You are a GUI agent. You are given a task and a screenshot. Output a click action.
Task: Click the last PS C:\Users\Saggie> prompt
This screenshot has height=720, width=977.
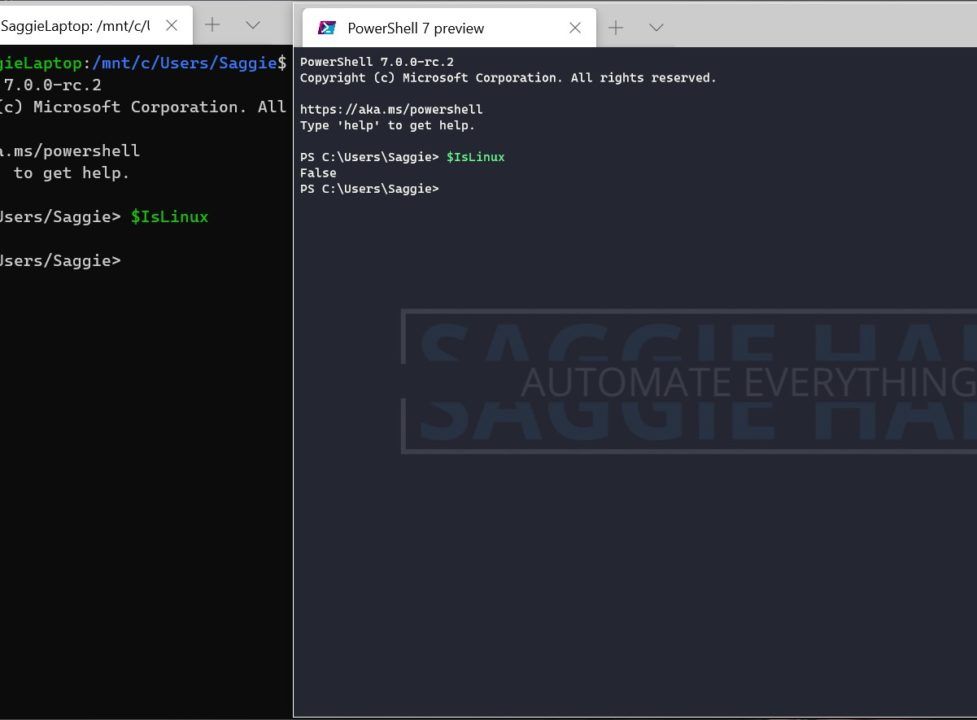coord(369,189)
